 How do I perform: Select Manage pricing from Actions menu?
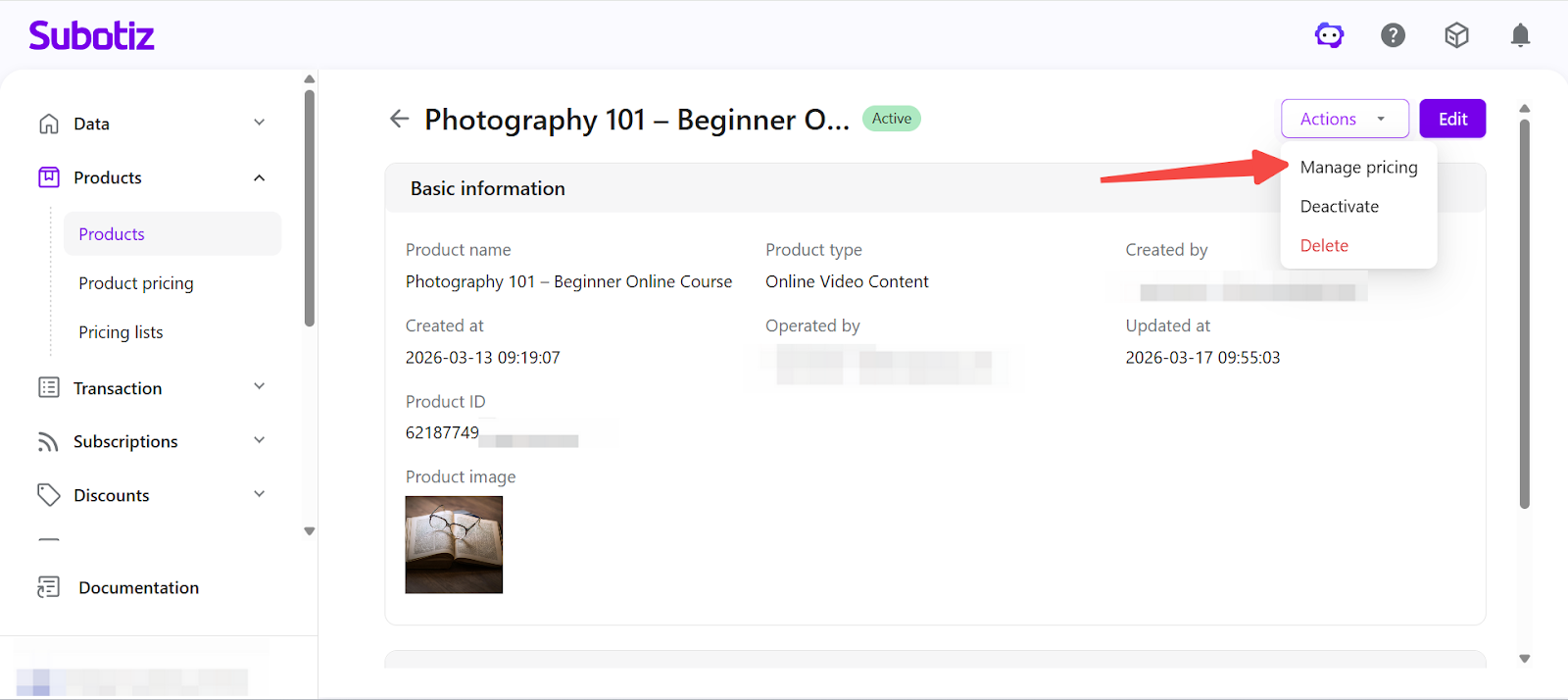[1358, 168]
